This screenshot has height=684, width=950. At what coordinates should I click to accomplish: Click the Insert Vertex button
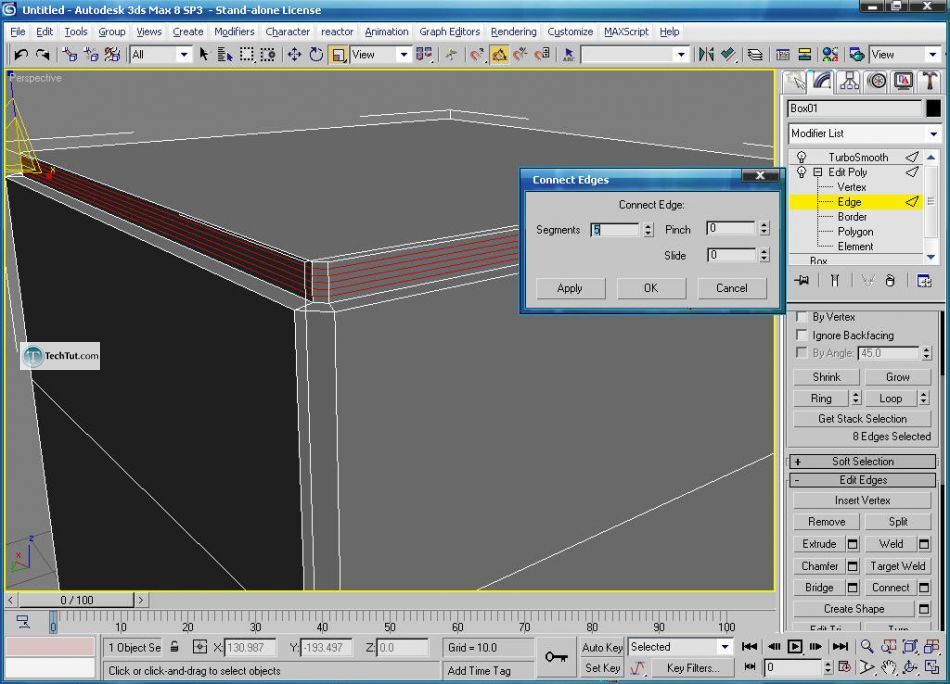862,500
